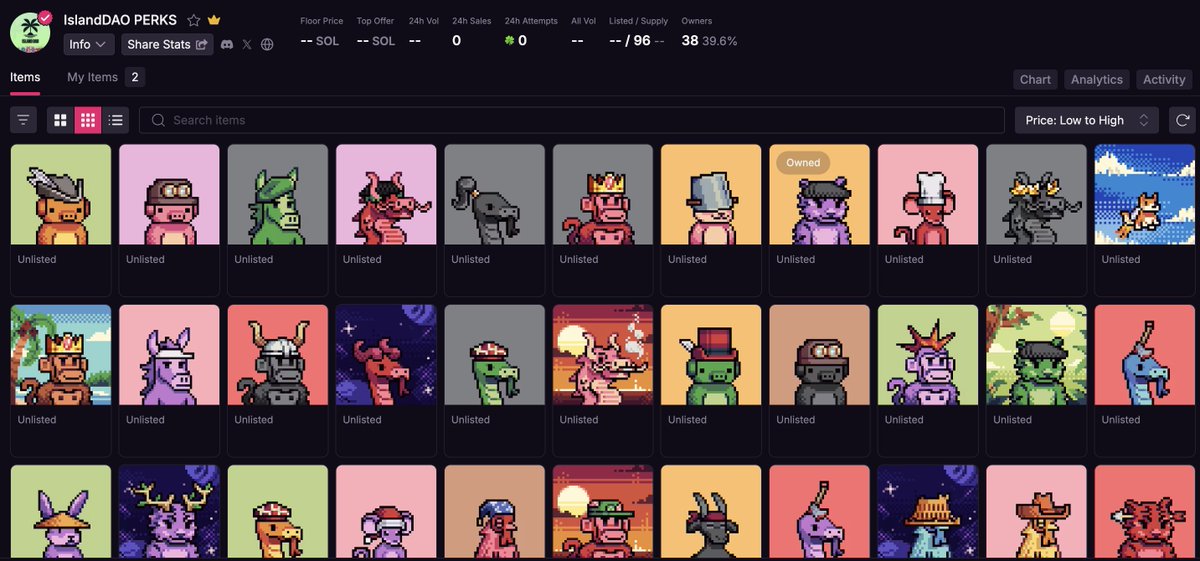1200x561 pixels.
Task: Click the Listed / Supply value
Action: point(637,41)
